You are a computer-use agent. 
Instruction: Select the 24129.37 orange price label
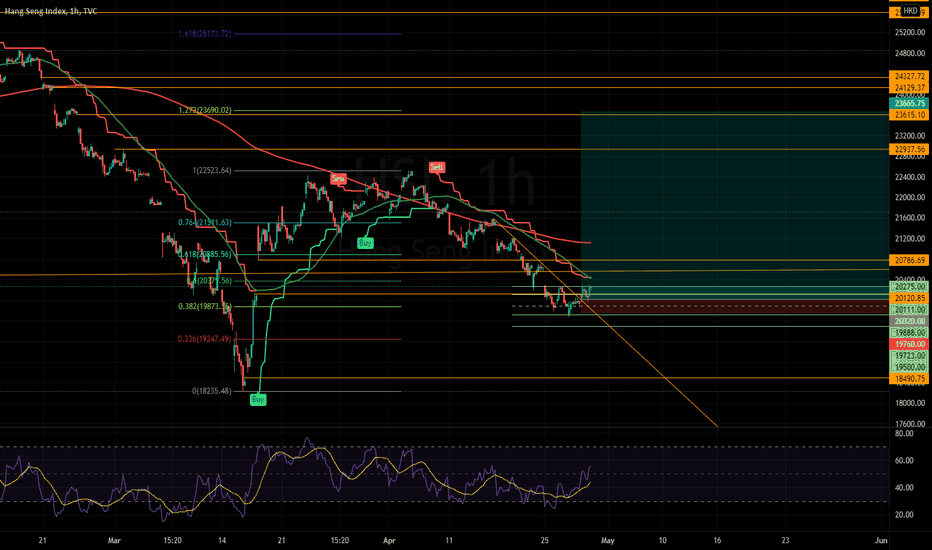909,87
